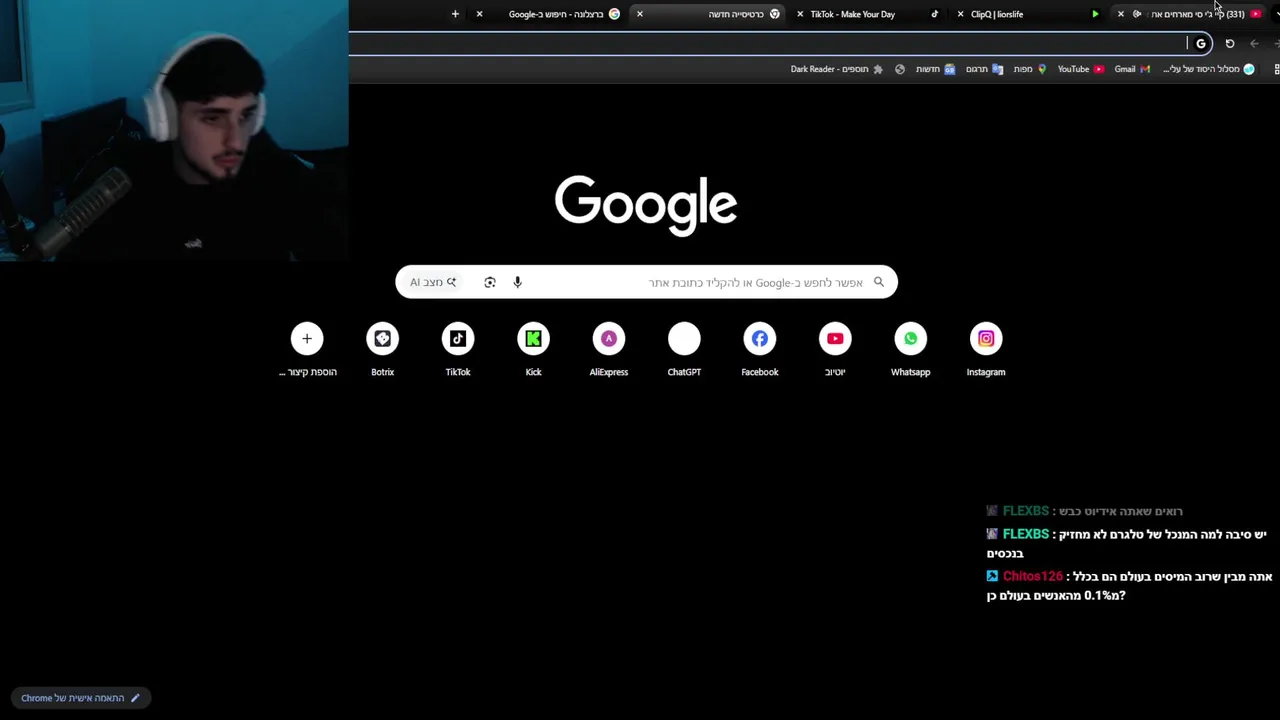Open the תרגום translate bookmark
This screenshot has width=1280, height=720.
(x=984, y=69)
